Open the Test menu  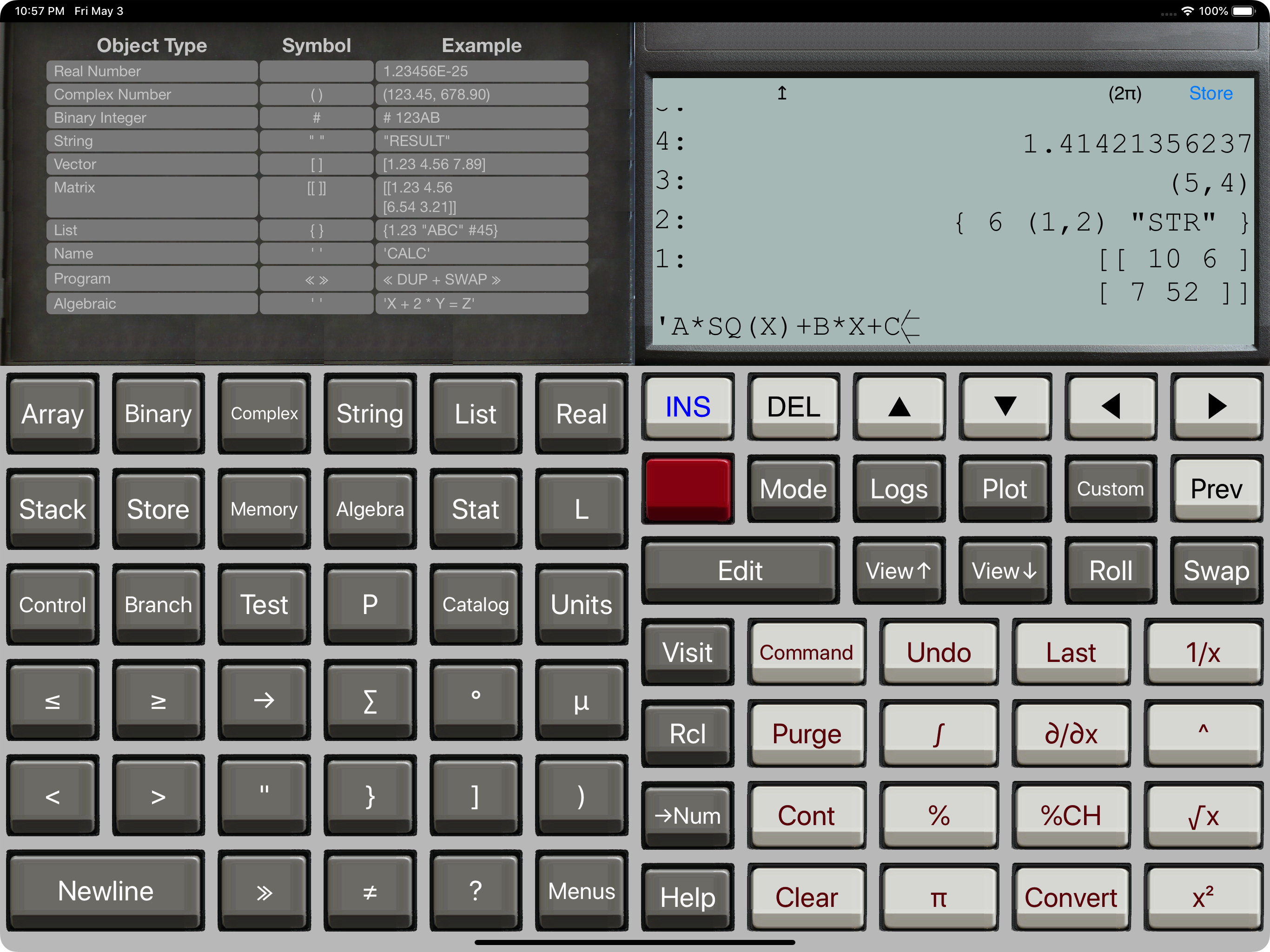264,605
